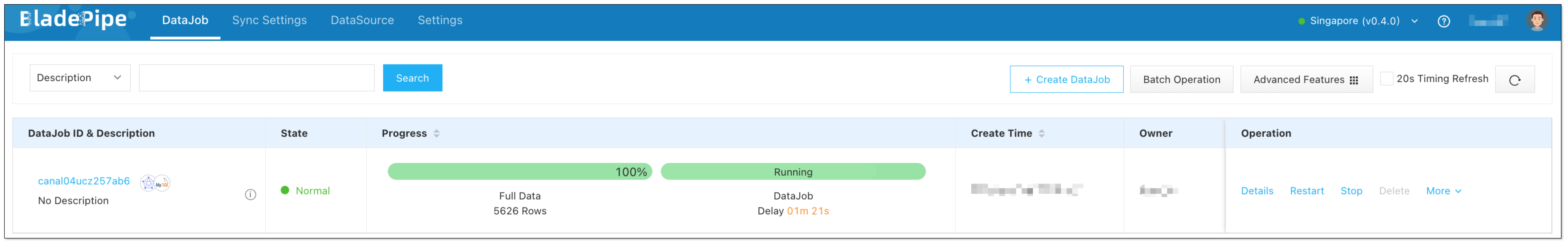Click the circular refresh icon button
The image size is (1568, 245).
[x=1514, y=80]
